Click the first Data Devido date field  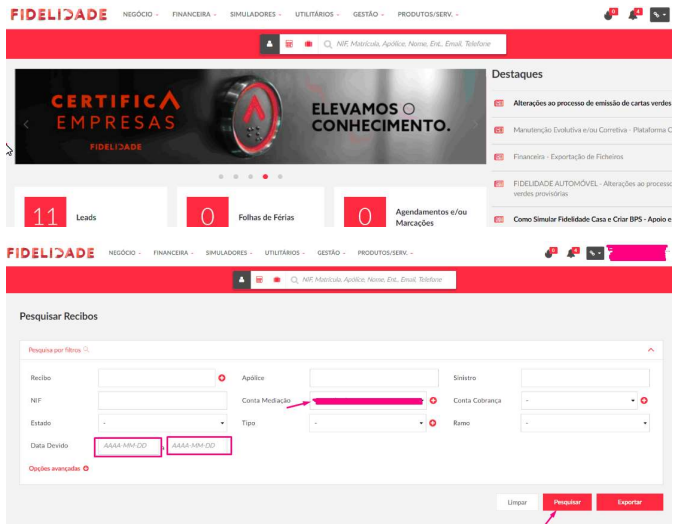(x=128, y=446)
